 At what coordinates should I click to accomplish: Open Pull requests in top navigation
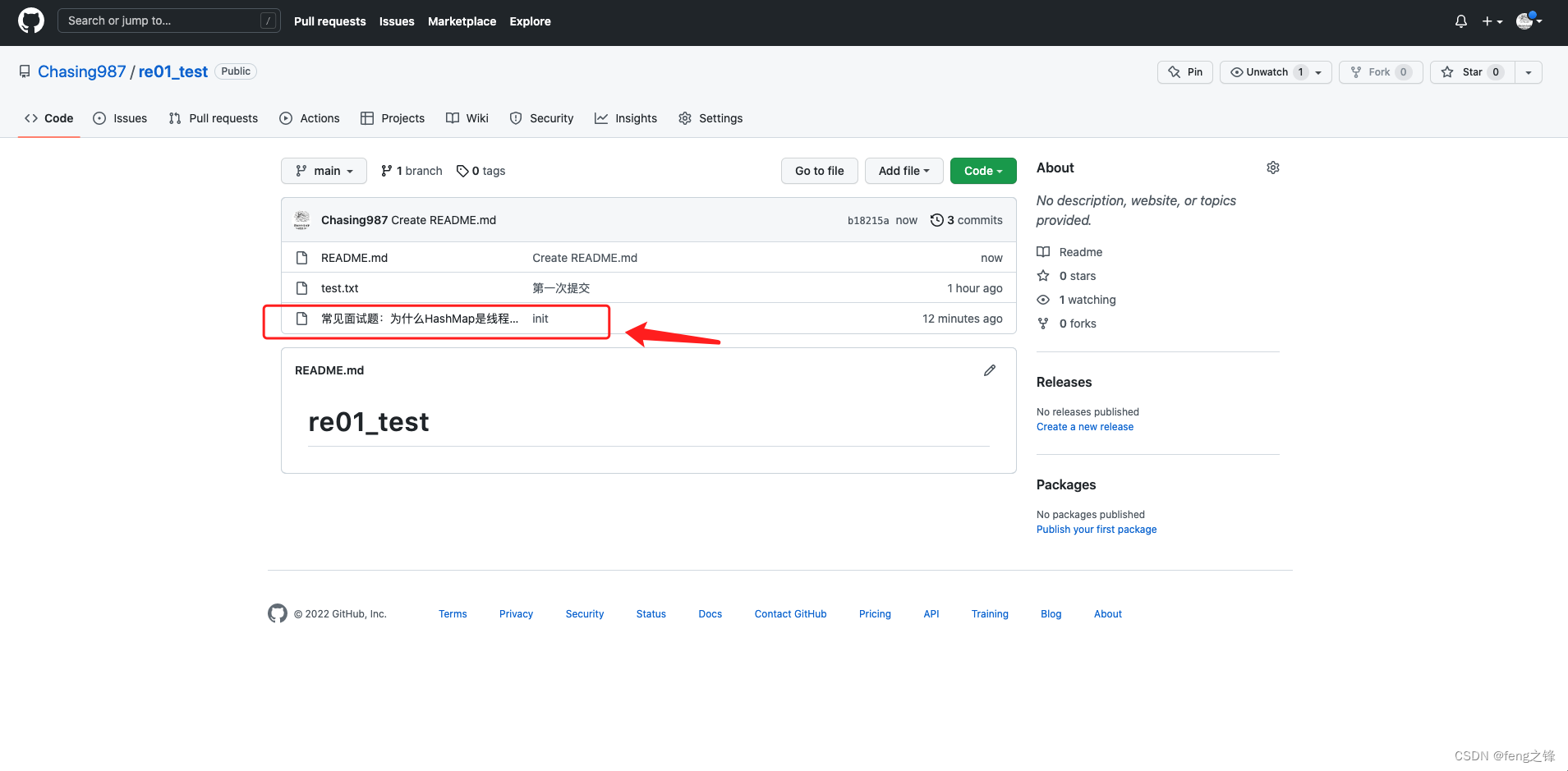(329, 21)
